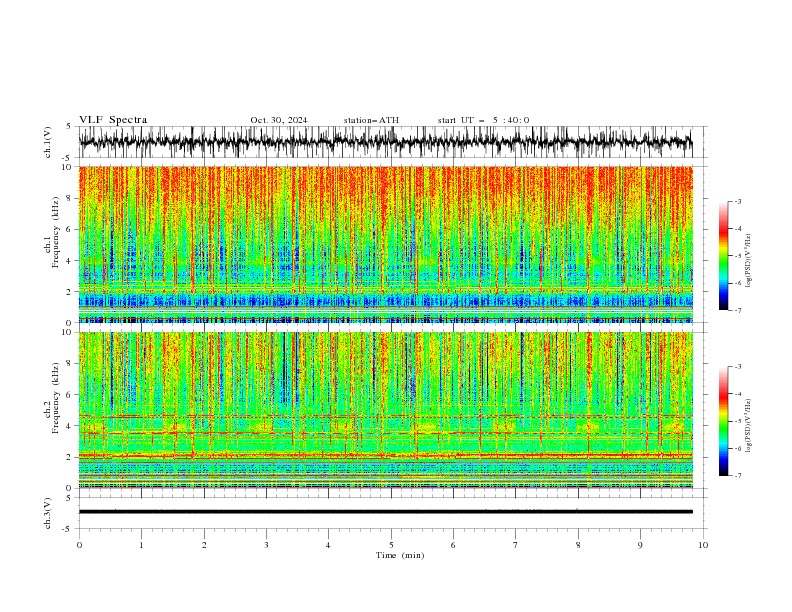Click the "10" tick on the time axis

tap(703, 545)
